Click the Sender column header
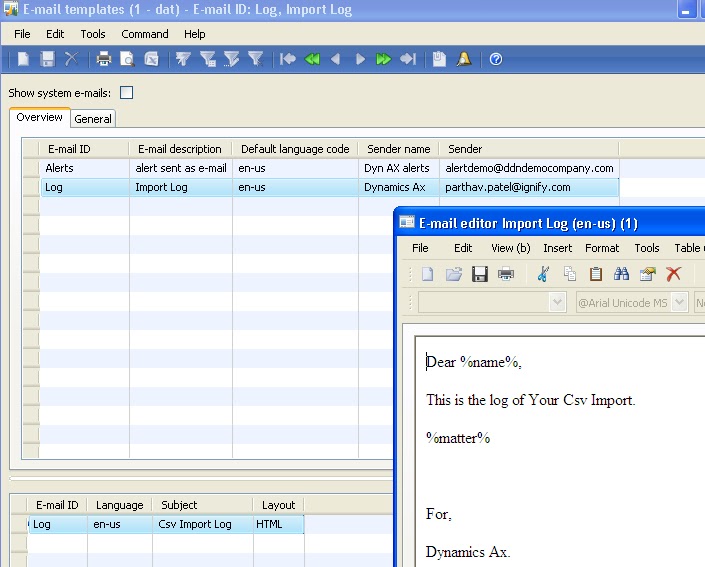This screenshot has height=567, width=705. [529, 149]
